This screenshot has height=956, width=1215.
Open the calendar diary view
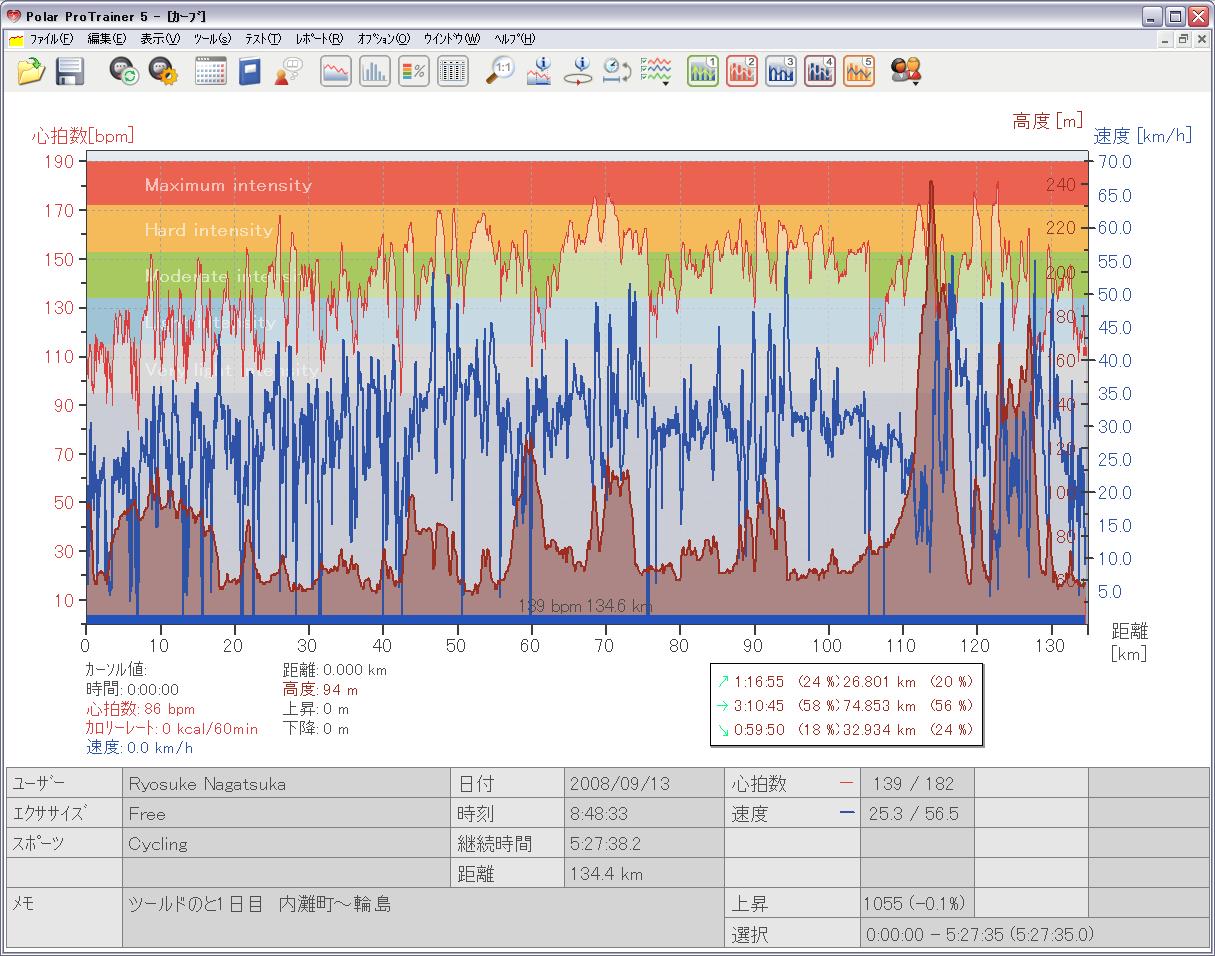coord(211,71)
